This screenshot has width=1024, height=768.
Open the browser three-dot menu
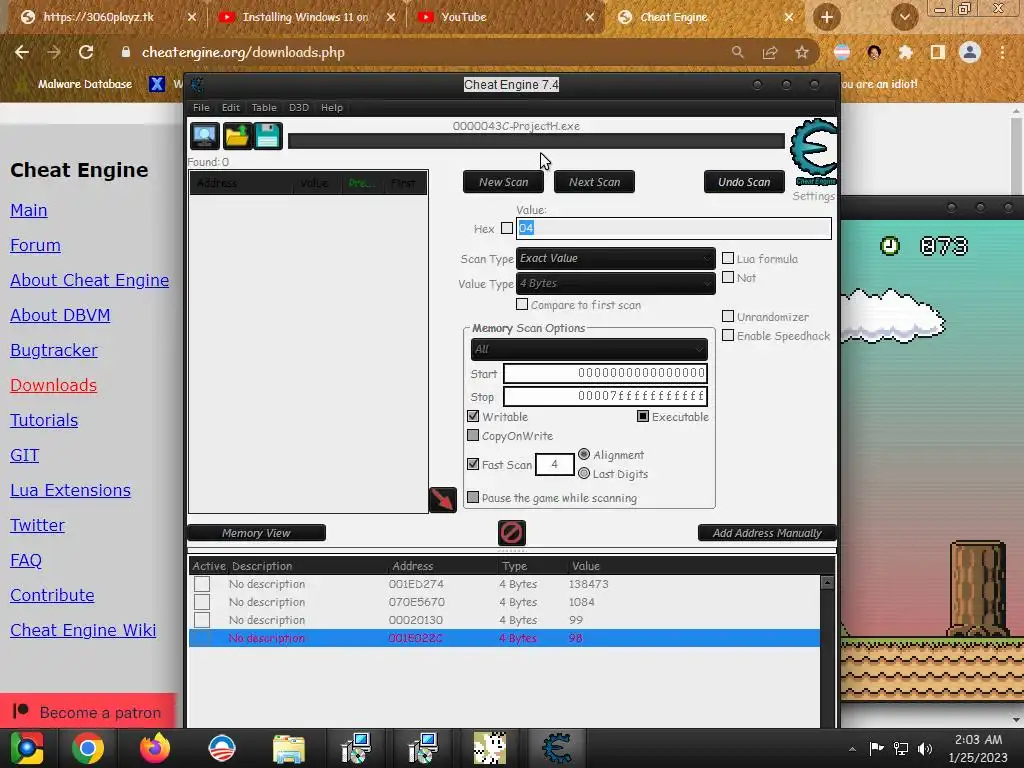1002,52
